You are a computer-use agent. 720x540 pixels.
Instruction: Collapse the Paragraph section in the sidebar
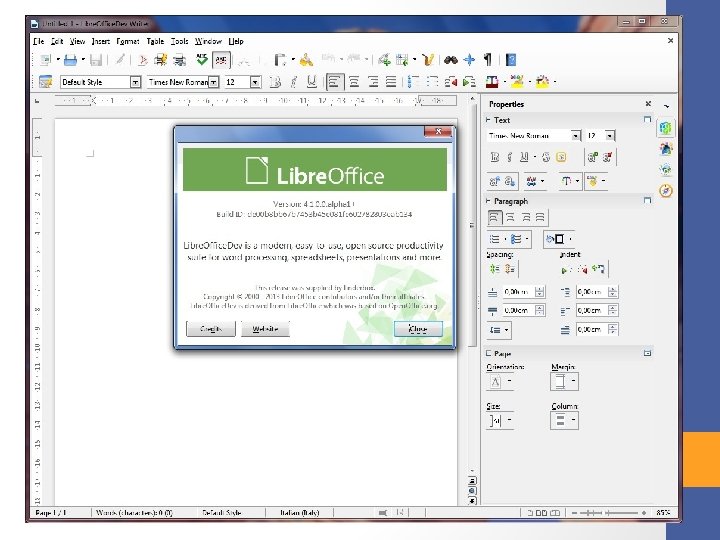[488, 201]
